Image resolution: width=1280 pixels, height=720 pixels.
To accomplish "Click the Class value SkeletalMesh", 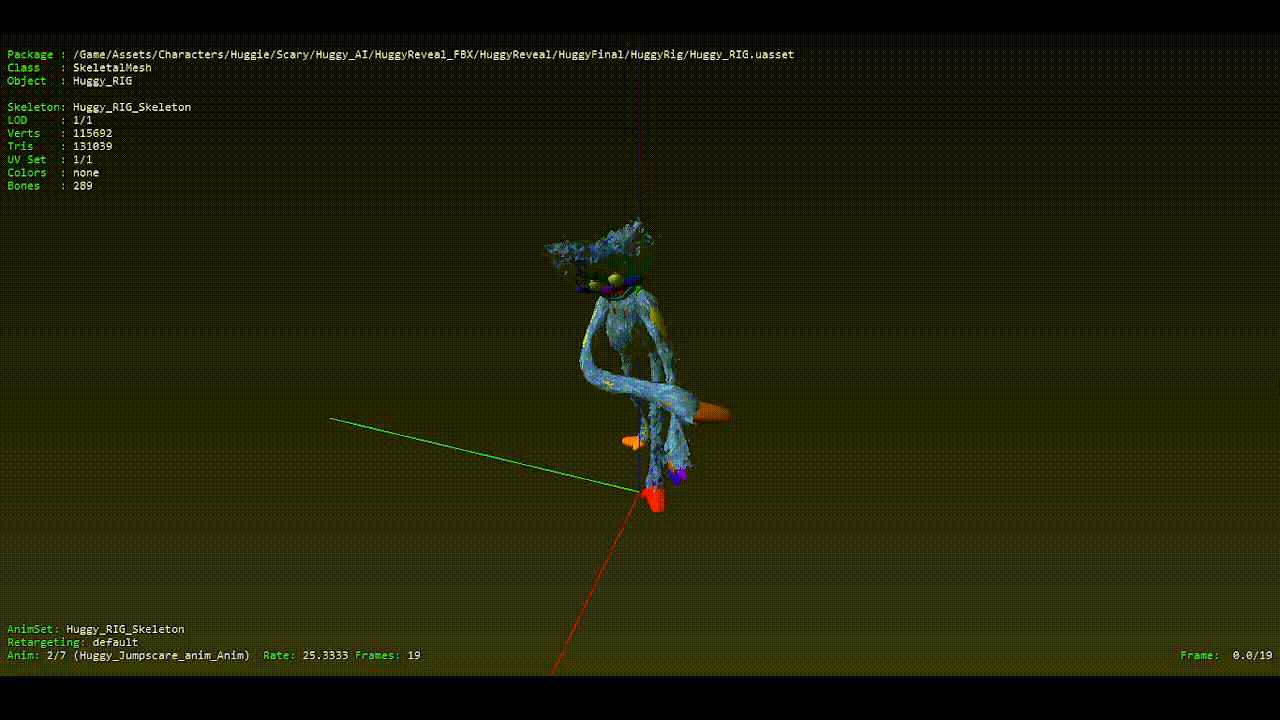I will 112,68.
